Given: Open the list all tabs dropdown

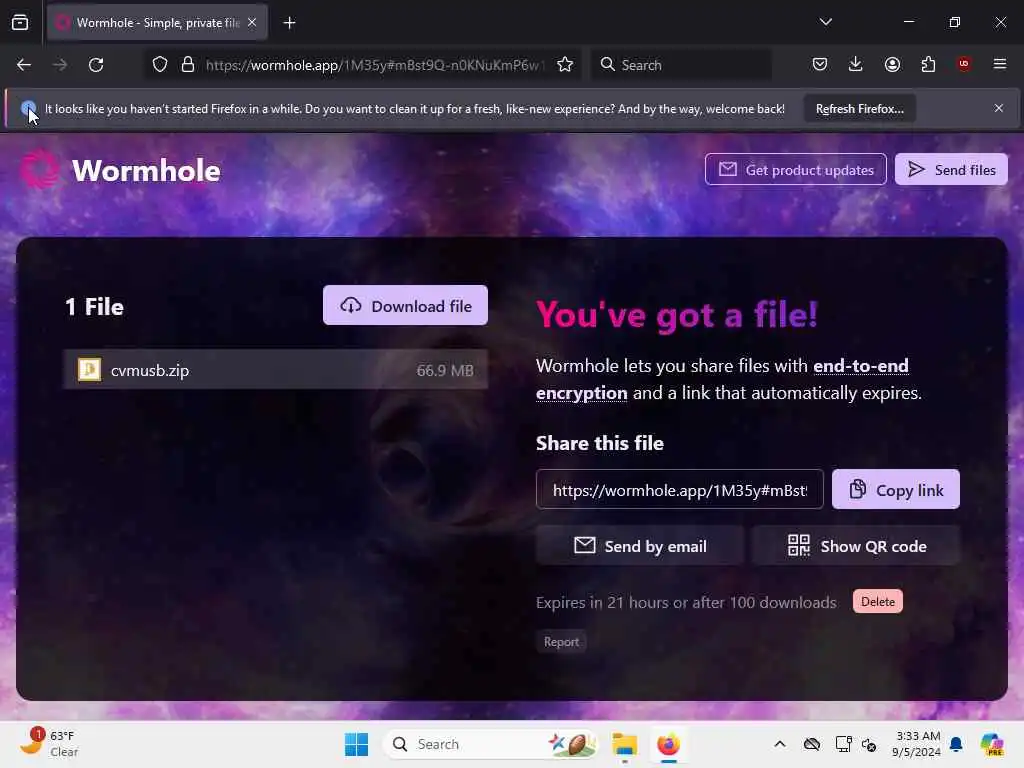Looking at the screenshot, I should 825,22.
